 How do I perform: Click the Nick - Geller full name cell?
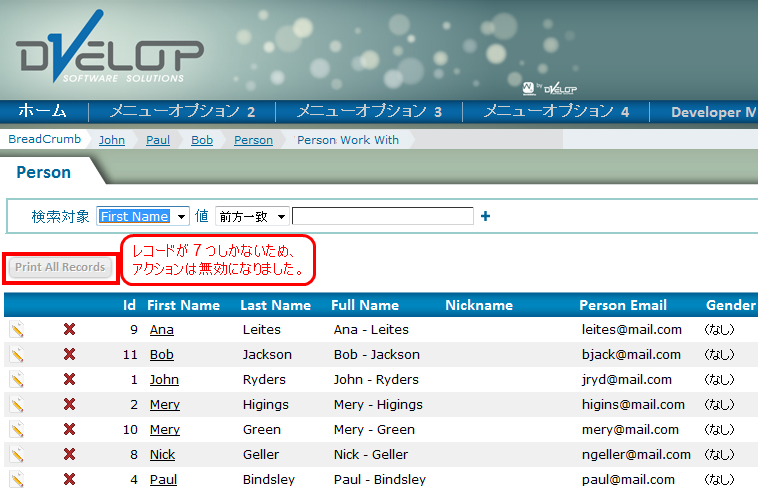tap(371, 454)
